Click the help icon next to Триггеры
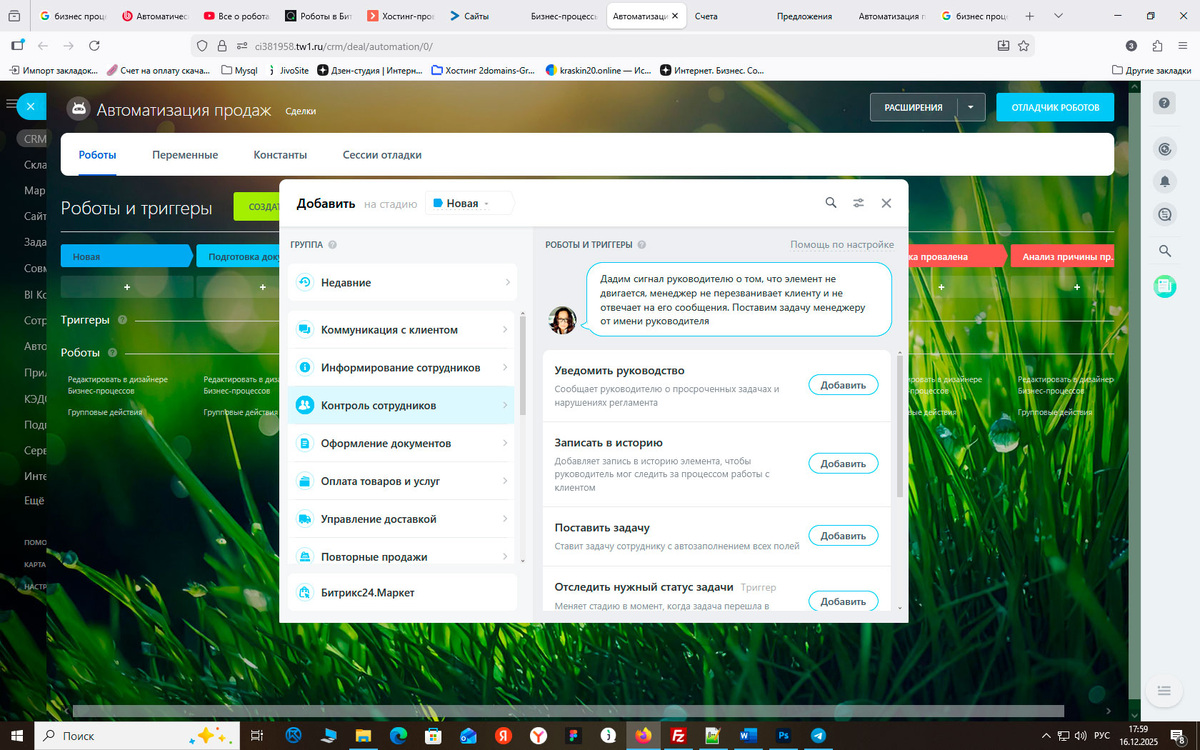Viewport: 1200px width, 750px height. pos(122,320)
